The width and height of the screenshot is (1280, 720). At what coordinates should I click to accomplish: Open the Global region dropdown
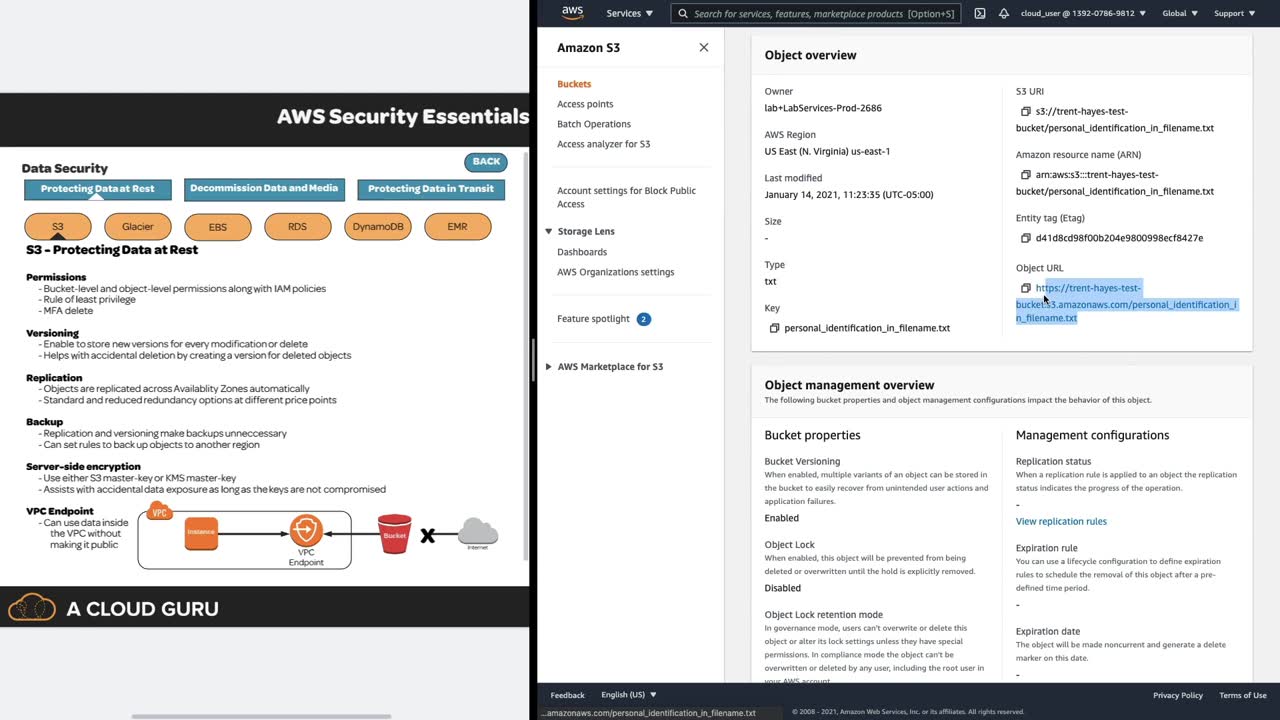click(x=1180, y=13)
